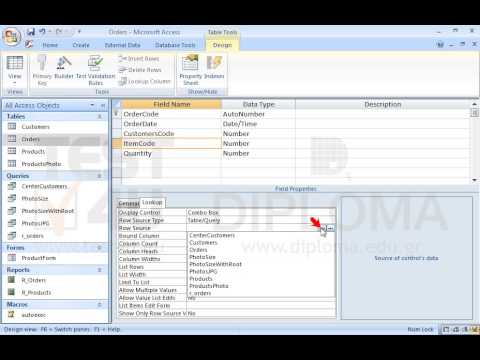Click the ItemCode Number data type

(x=258, y=144)
